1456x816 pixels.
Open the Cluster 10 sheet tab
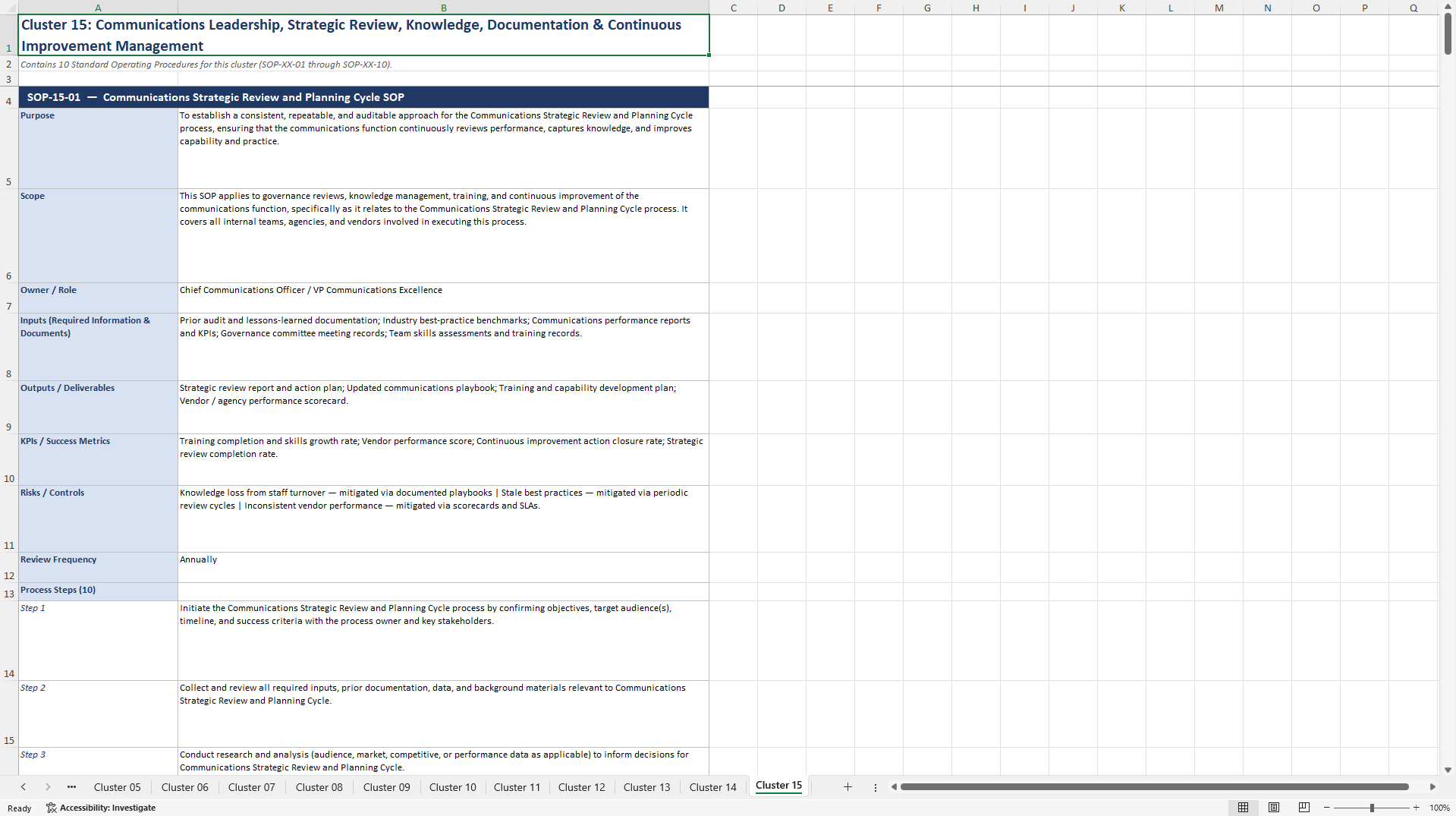(453, 787)
